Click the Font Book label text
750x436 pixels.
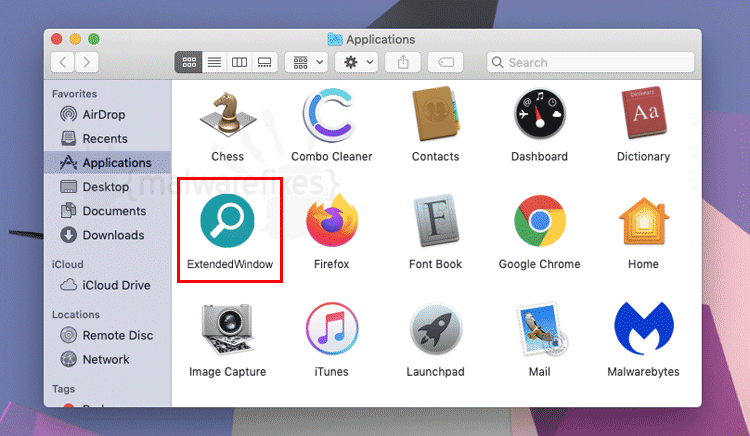[x=435, y=264]
